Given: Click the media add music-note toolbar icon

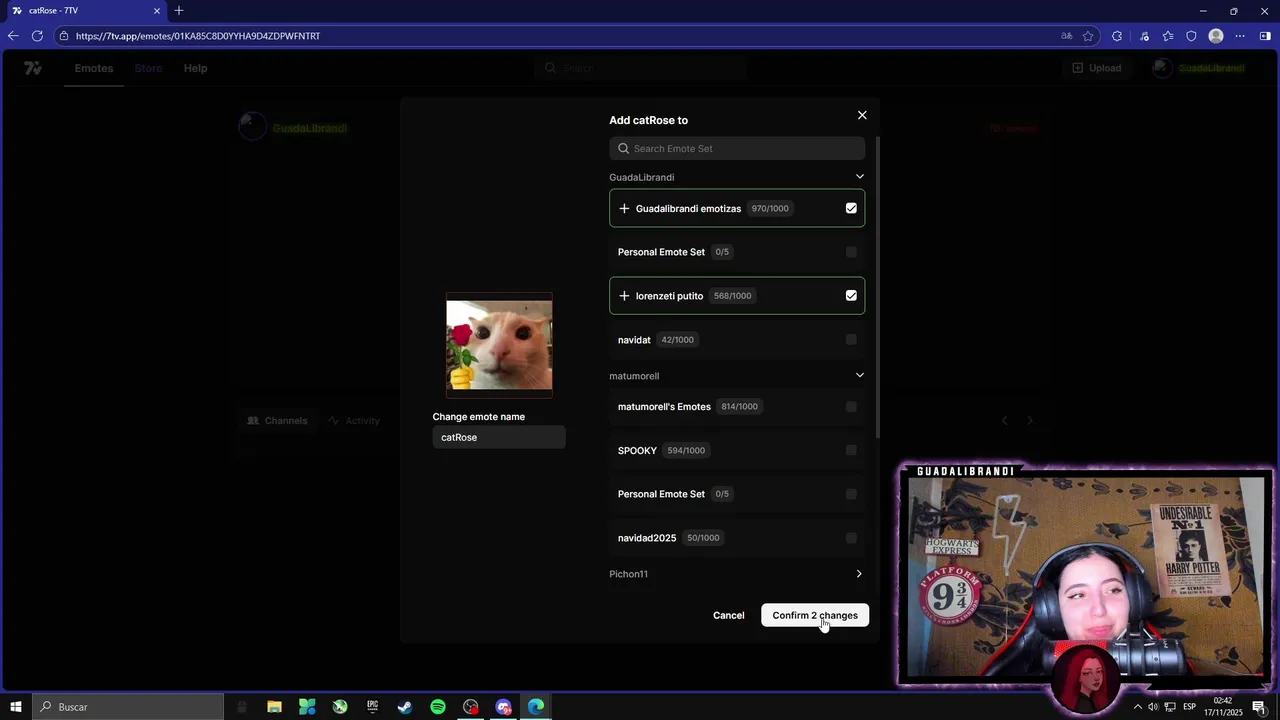Looking at the screenshot, I should point(1144,36).
